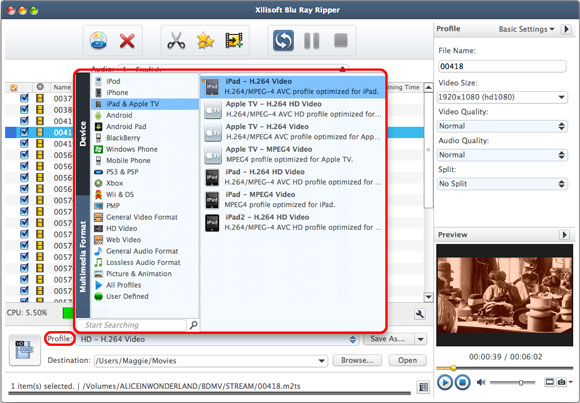Click the Save As... button

tap(388, 339)
